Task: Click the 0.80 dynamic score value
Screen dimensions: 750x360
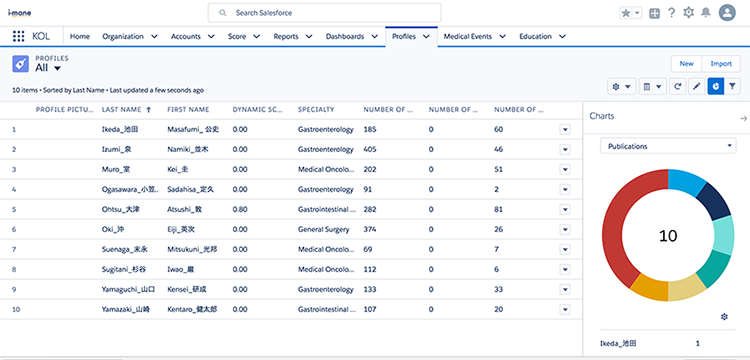Action: [x=240, y=209]
